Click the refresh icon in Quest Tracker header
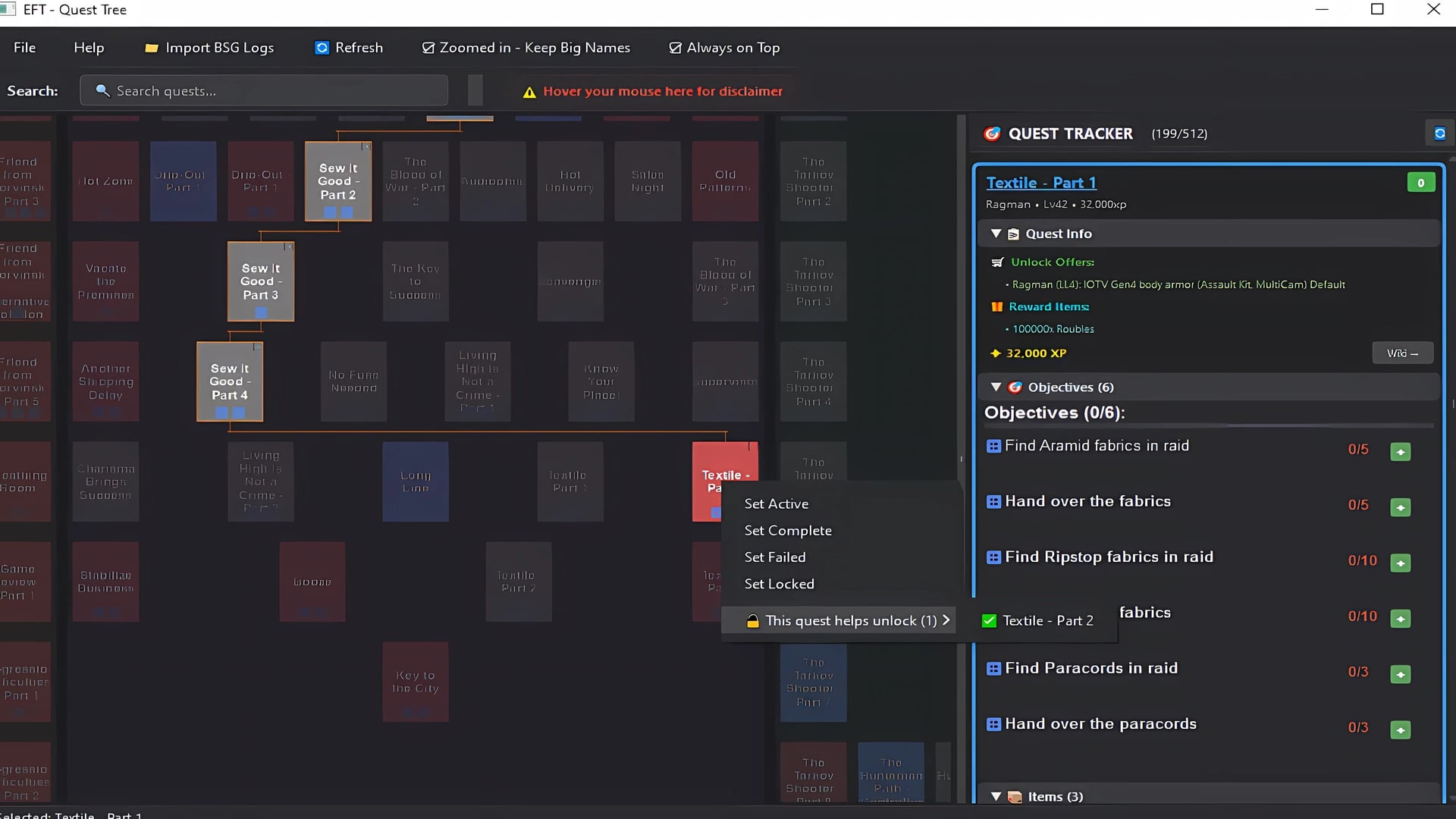This screenshot has height=819, width=1456. (x=1439, y=133)
